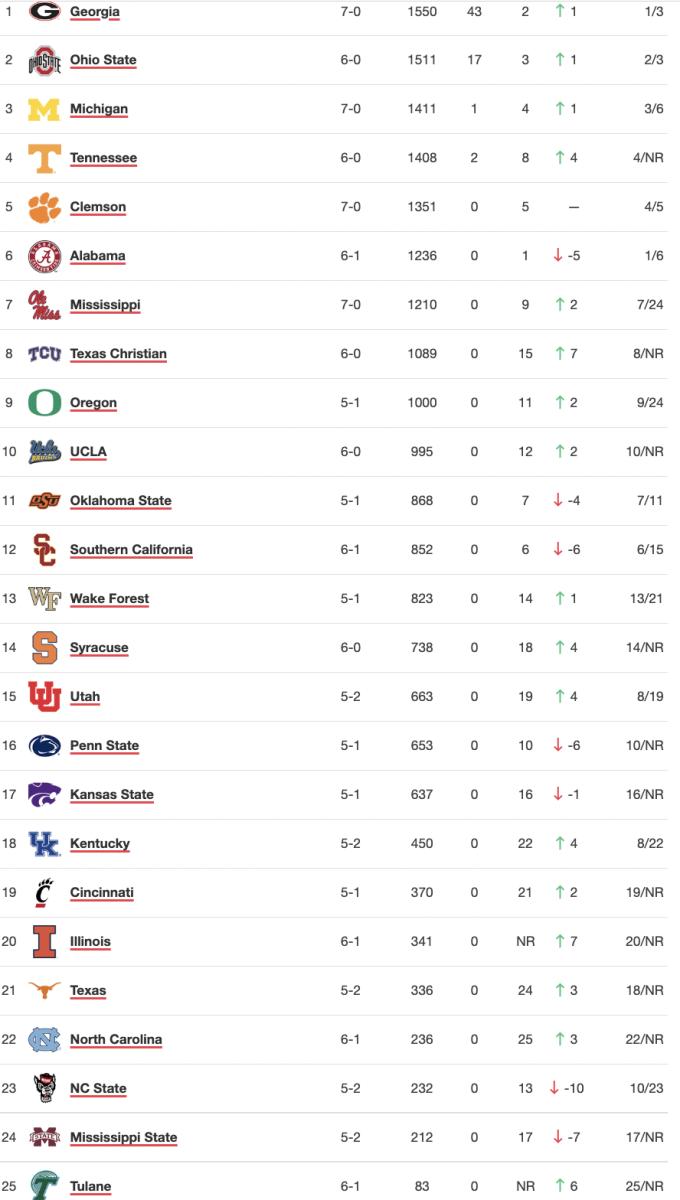Screen dimensions: 680x1200
Task: Click the Penn State lion logo
Action: (44, 746)
